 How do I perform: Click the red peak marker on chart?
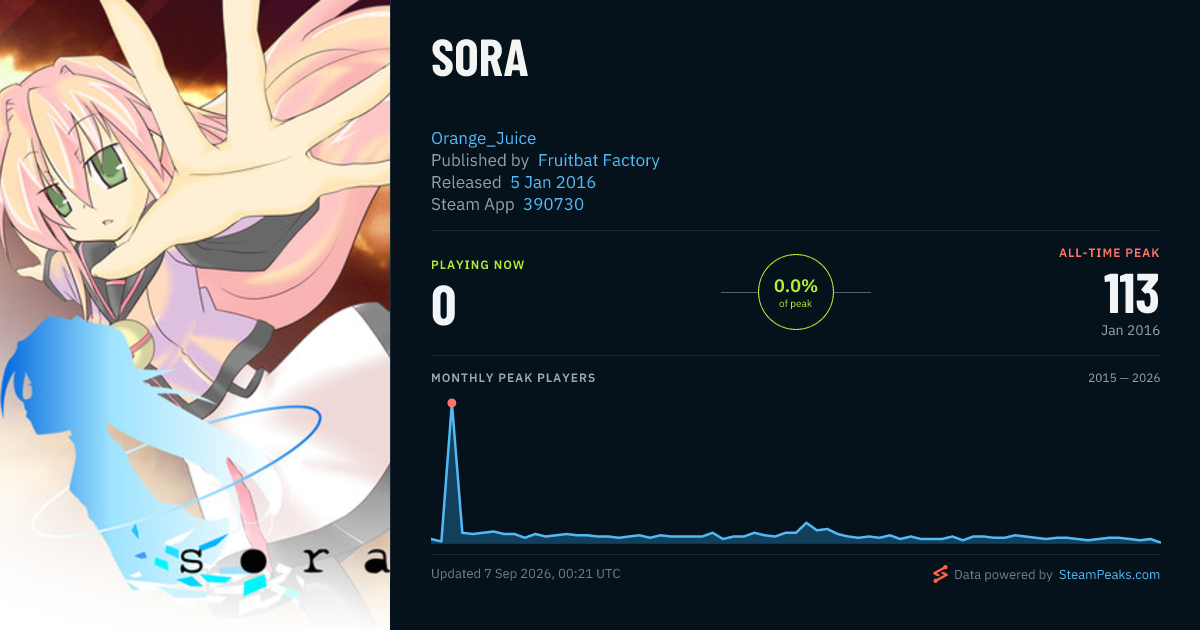(x=452, y=403)
